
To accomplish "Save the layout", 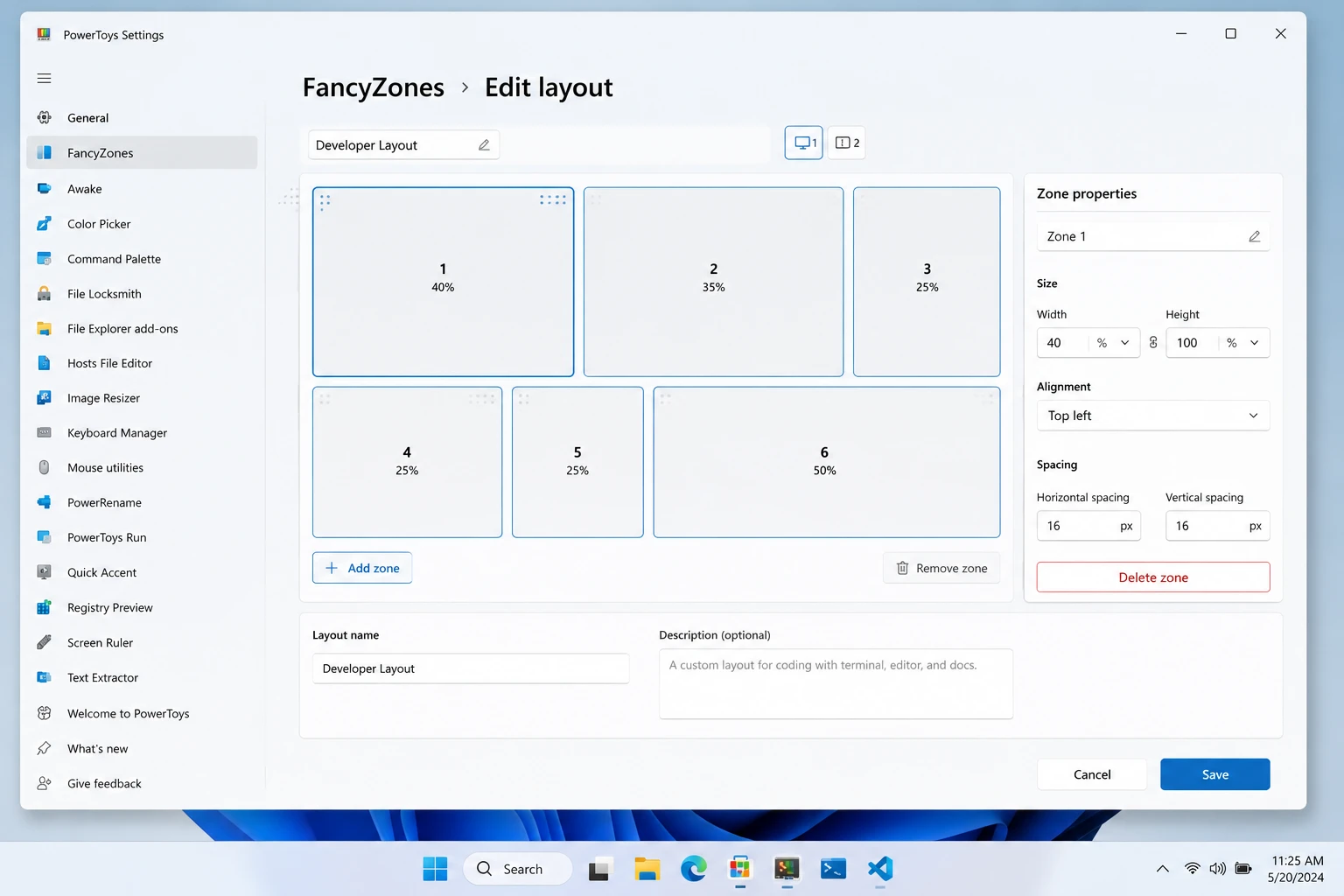I will coord(1215,774).
